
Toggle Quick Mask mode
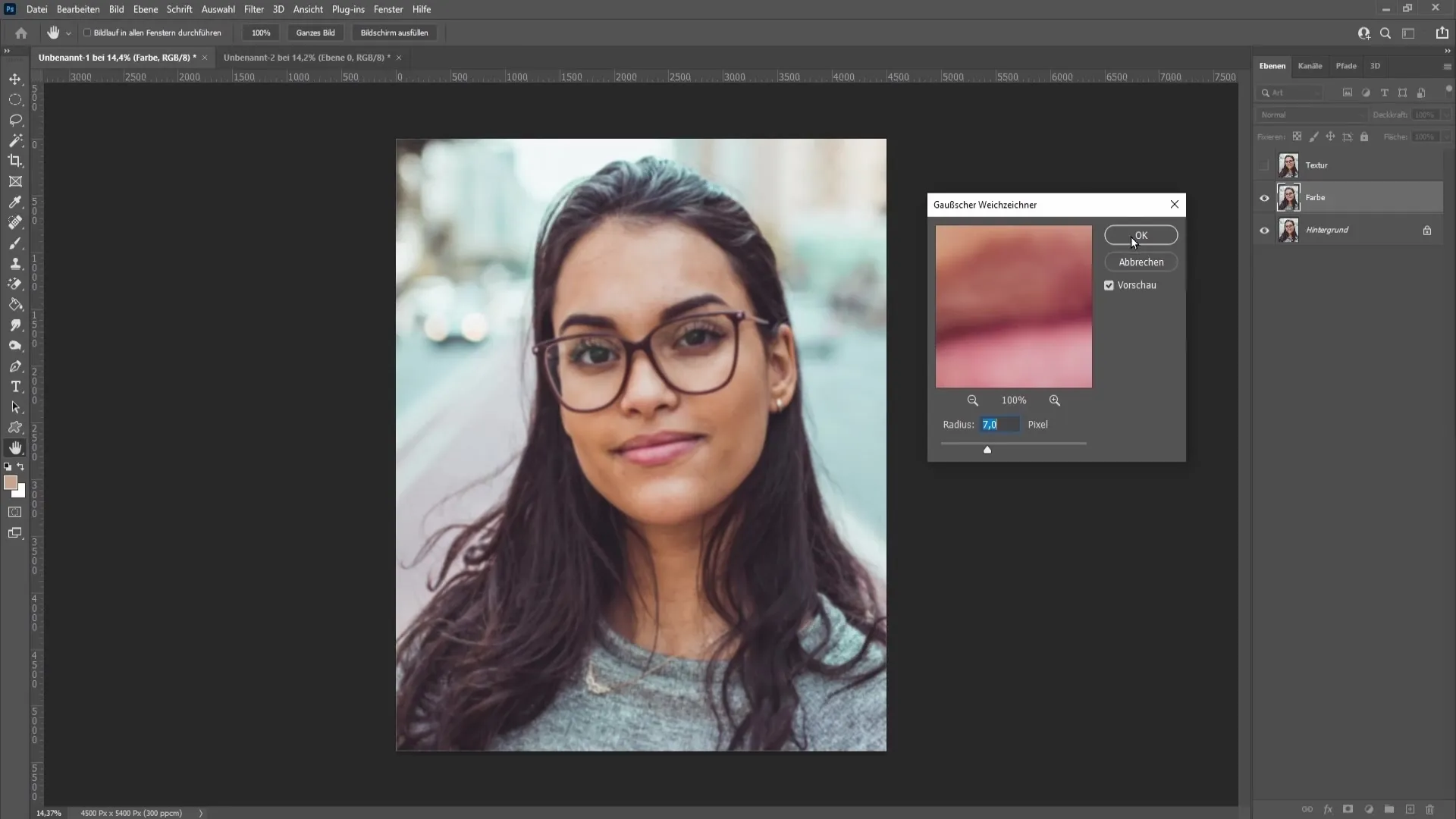point(15,513)
